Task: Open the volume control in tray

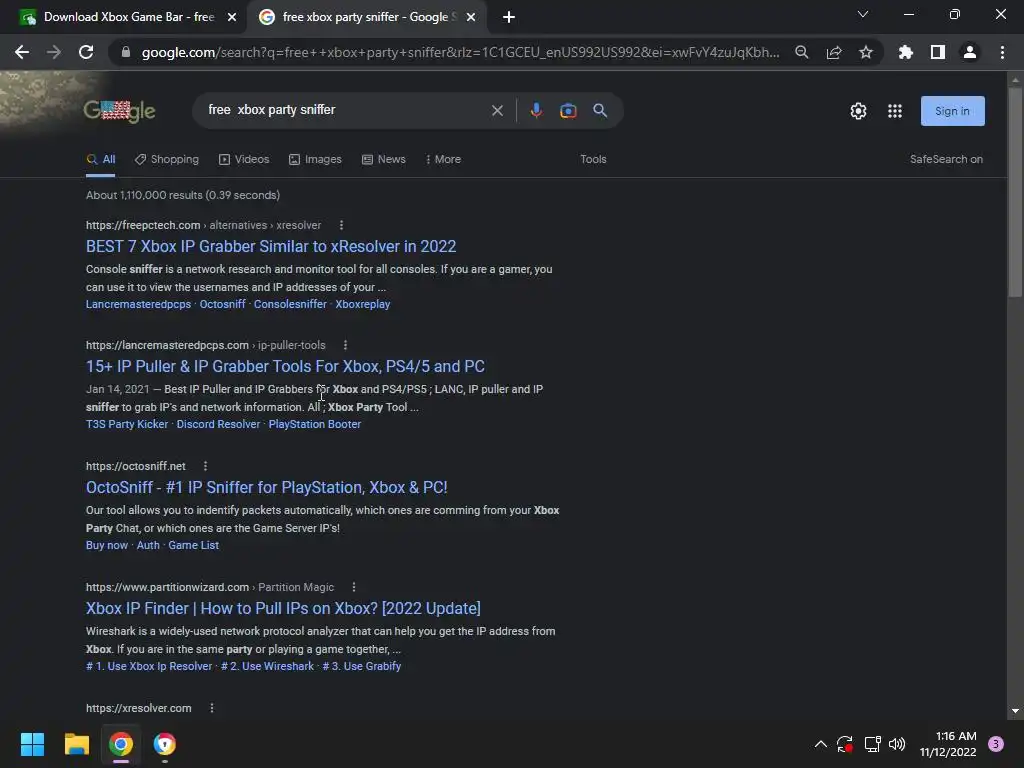Action: pyautogui.click(x=897, y=744)
